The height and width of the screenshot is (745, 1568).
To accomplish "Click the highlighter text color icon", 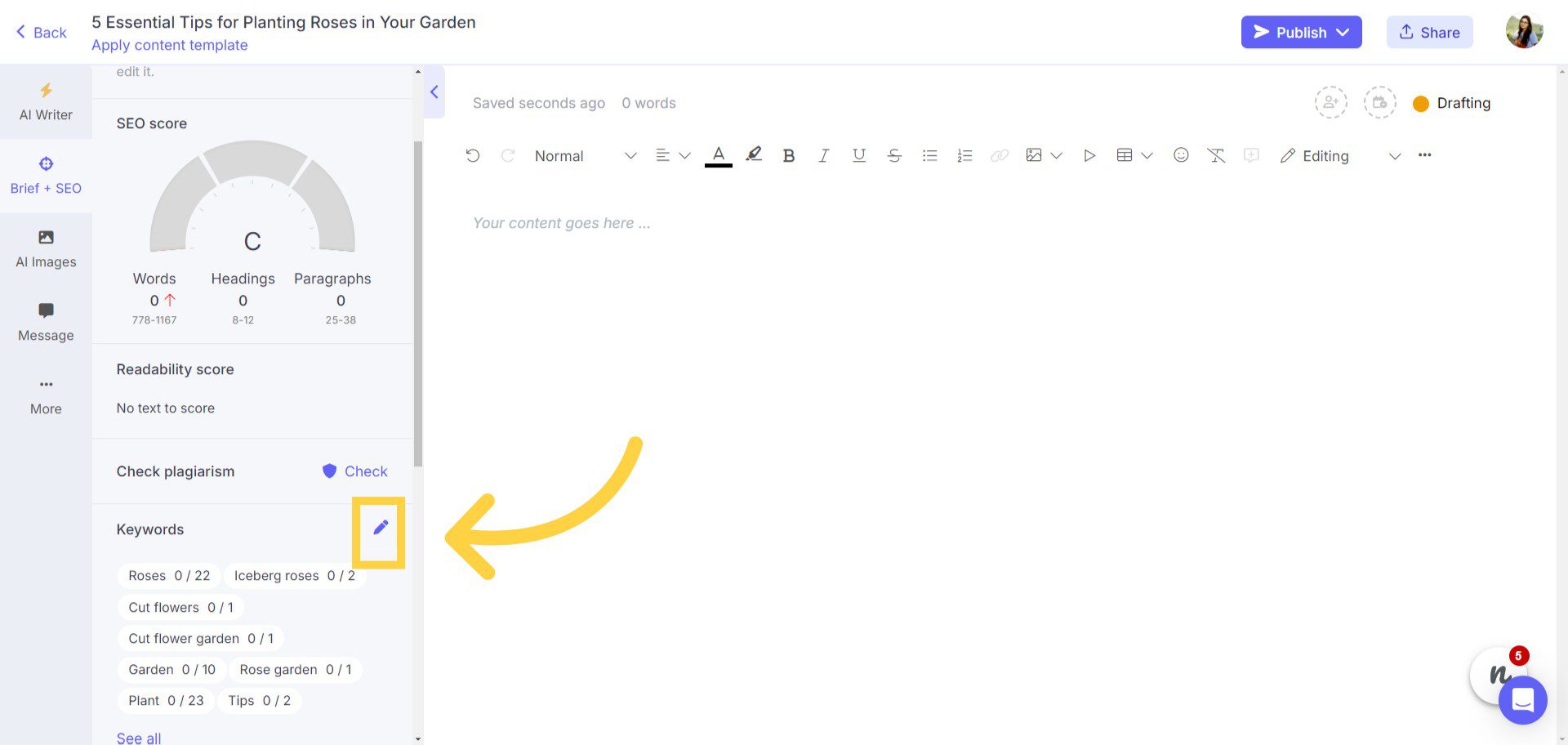I will (754, 154).
